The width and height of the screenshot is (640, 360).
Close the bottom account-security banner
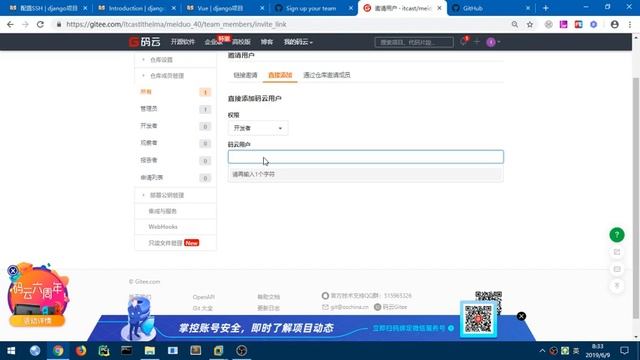pyautogui.click(x=521, y=316)
